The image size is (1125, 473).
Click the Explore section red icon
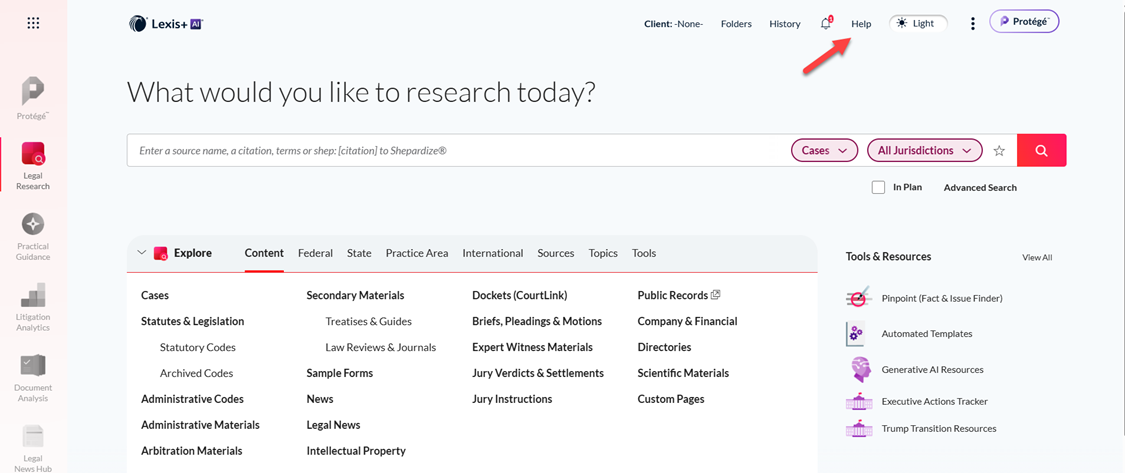(161, 253)
